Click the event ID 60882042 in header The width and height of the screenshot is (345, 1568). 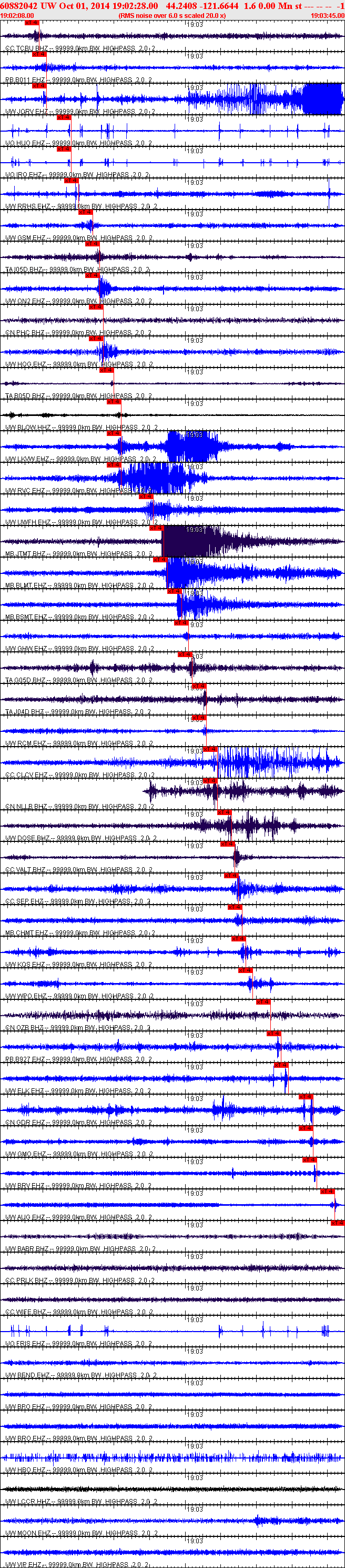click(x=19, y=6)
